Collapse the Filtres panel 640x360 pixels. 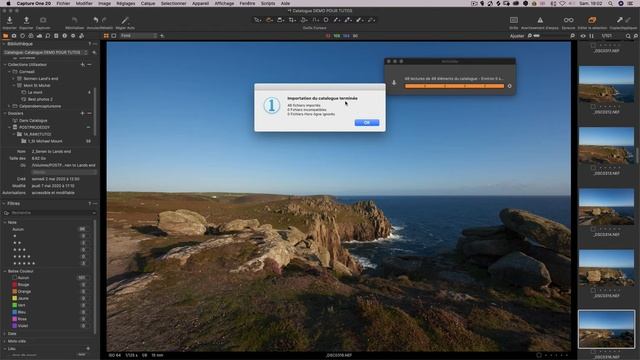4,203
